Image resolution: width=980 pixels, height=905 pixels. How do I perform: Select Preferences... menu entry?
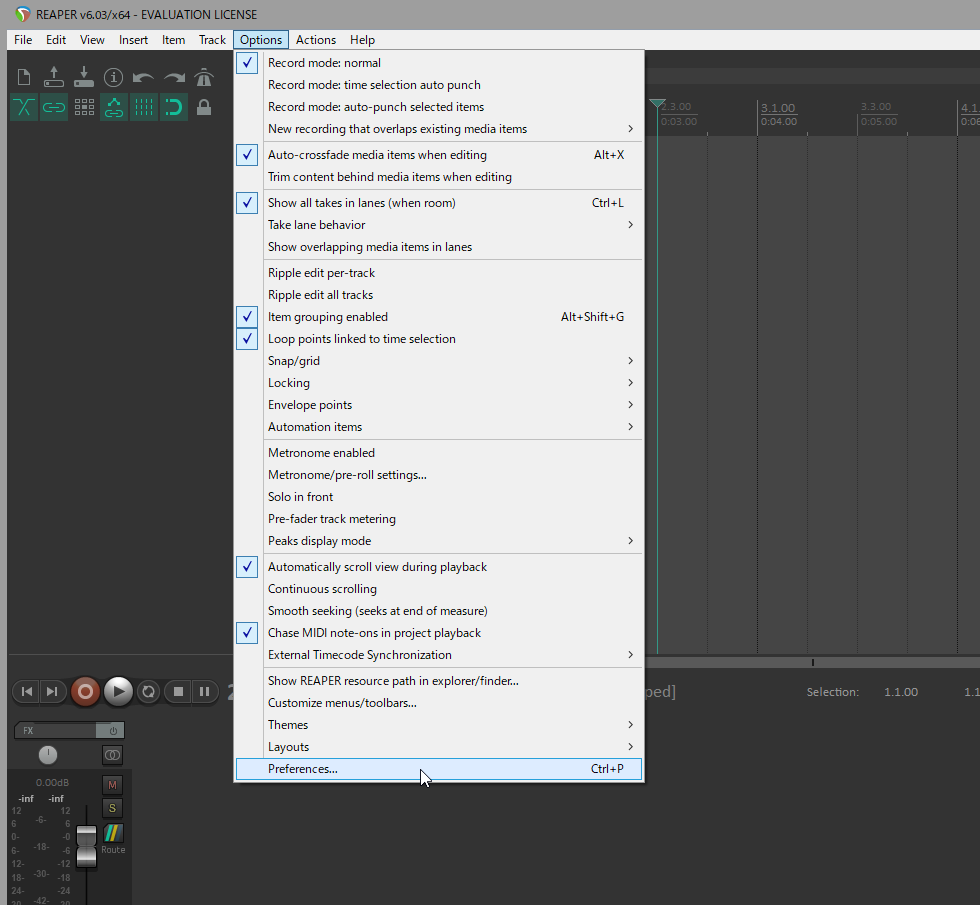[x=303, y=769]
